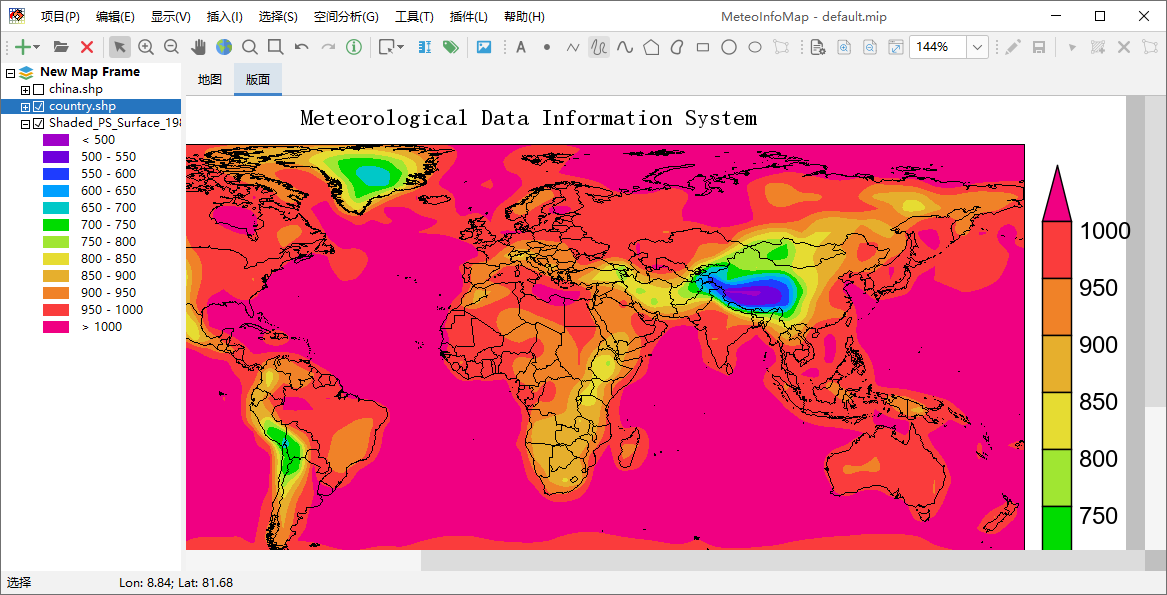Select the Identifier info tool
1167x595 pixels.
[354, 47]
